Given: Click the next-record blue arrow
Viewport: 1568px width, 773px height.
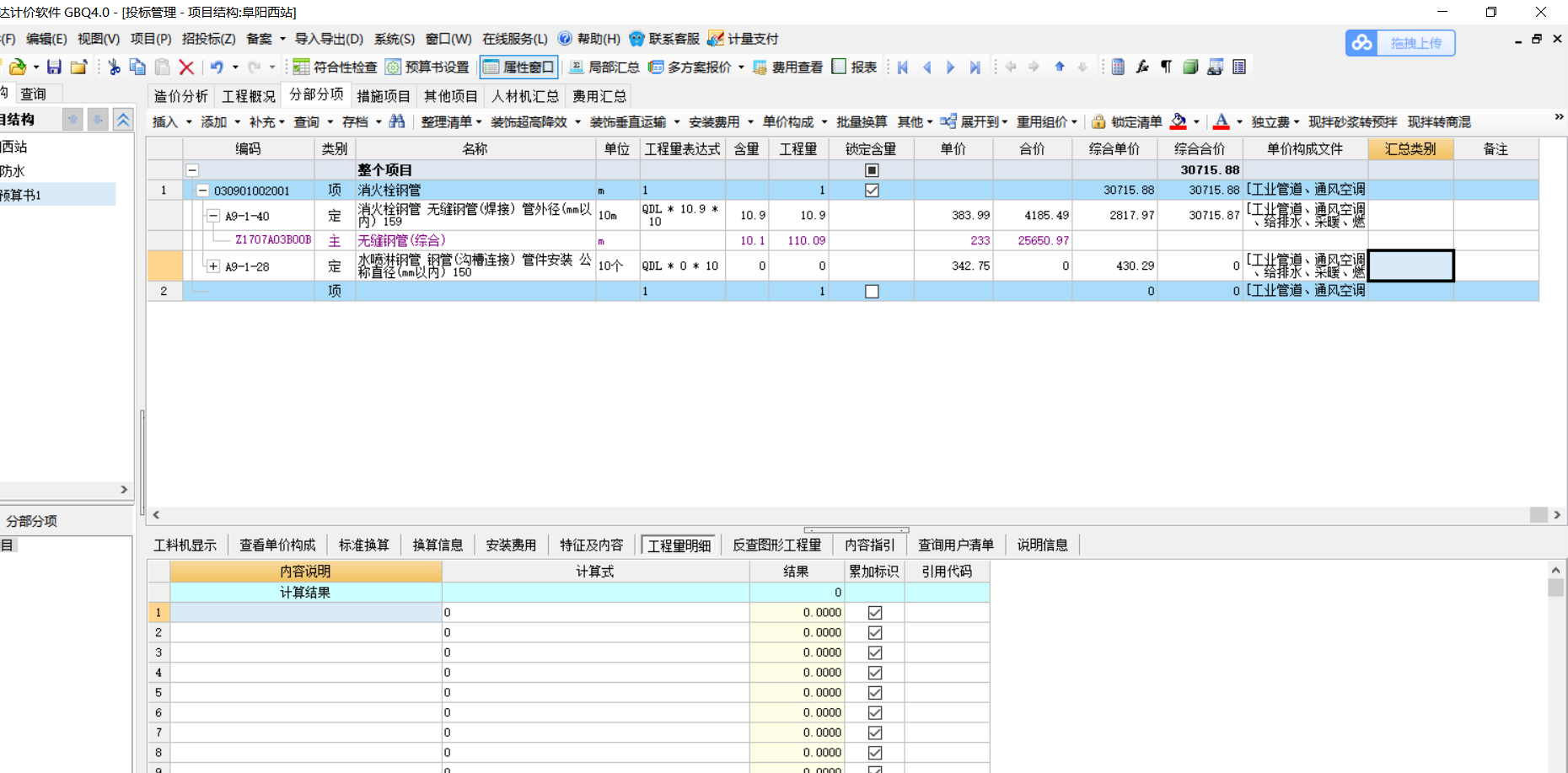Looking at the screenshot, I should pyautogui.click(x=951, y=67).
